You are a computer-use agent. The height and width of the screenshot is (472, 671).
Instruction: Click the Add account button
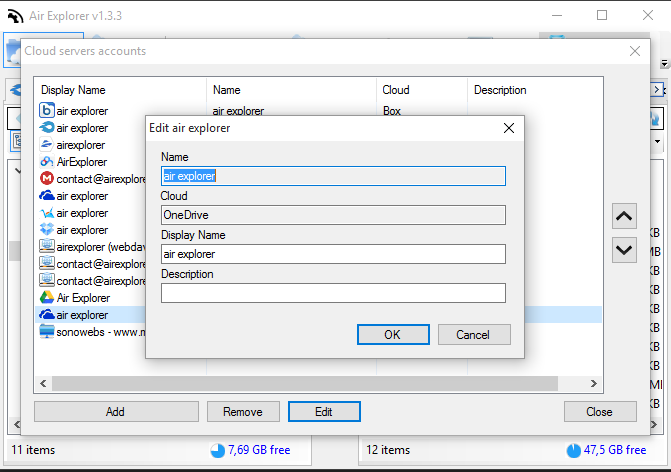(x=116, y=411)
